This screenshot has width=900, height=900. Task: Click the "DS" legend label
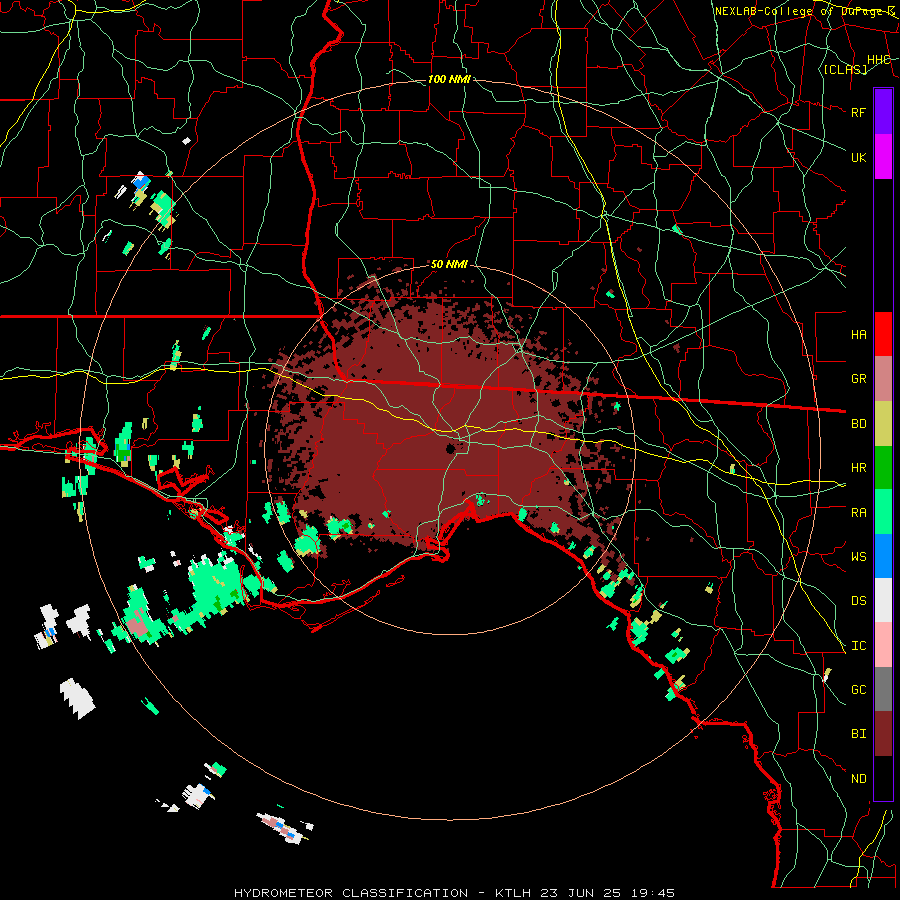tap(858, 600)
